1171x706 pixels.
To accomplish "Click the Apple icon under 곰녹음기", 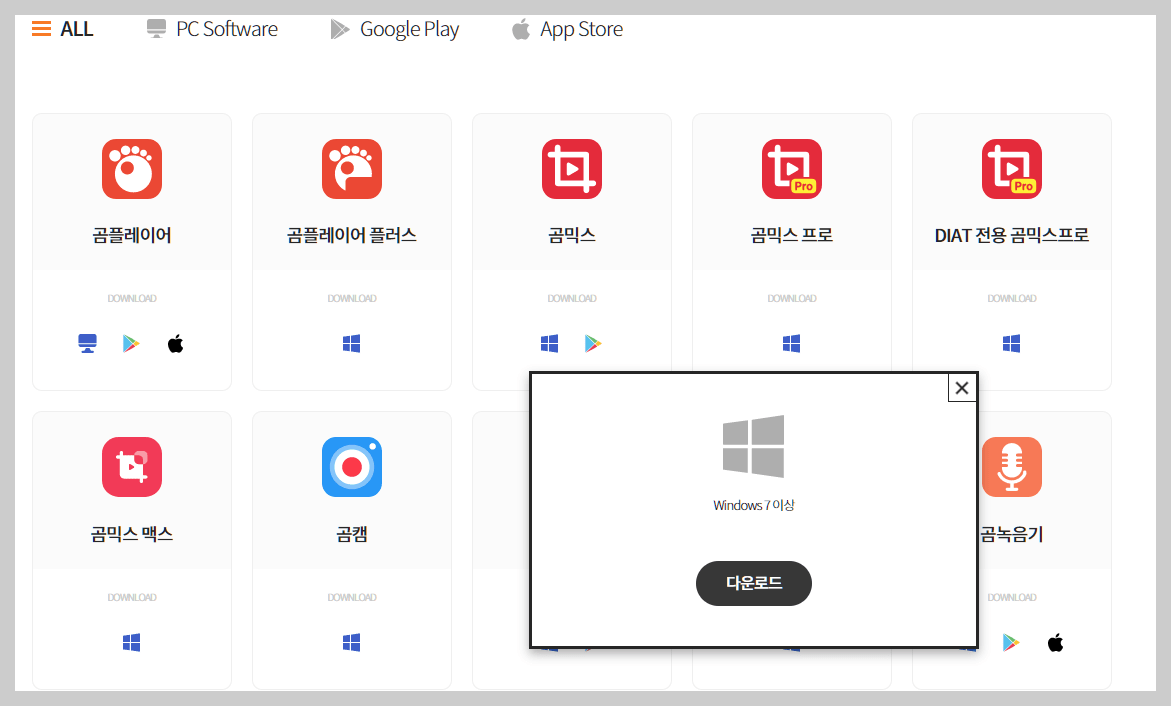I will click(1055, 642).
